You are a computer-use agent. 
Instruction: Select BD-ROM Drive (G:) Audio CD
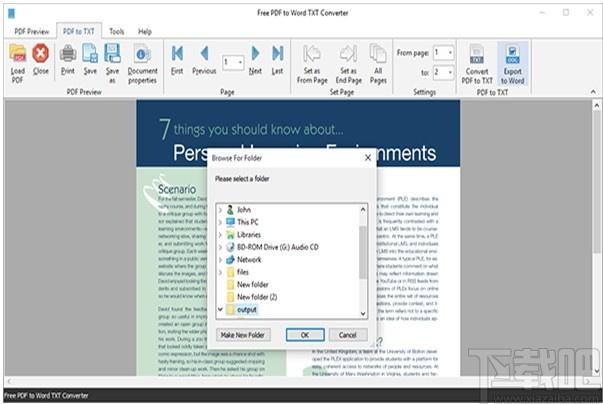273,247
